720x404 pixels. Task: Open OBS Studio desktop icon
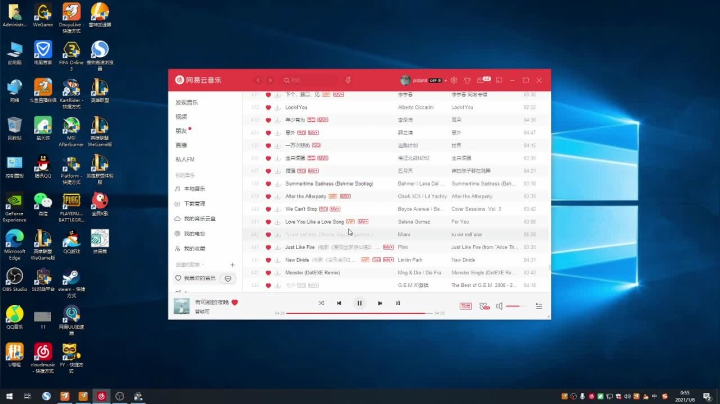(15, 280)
